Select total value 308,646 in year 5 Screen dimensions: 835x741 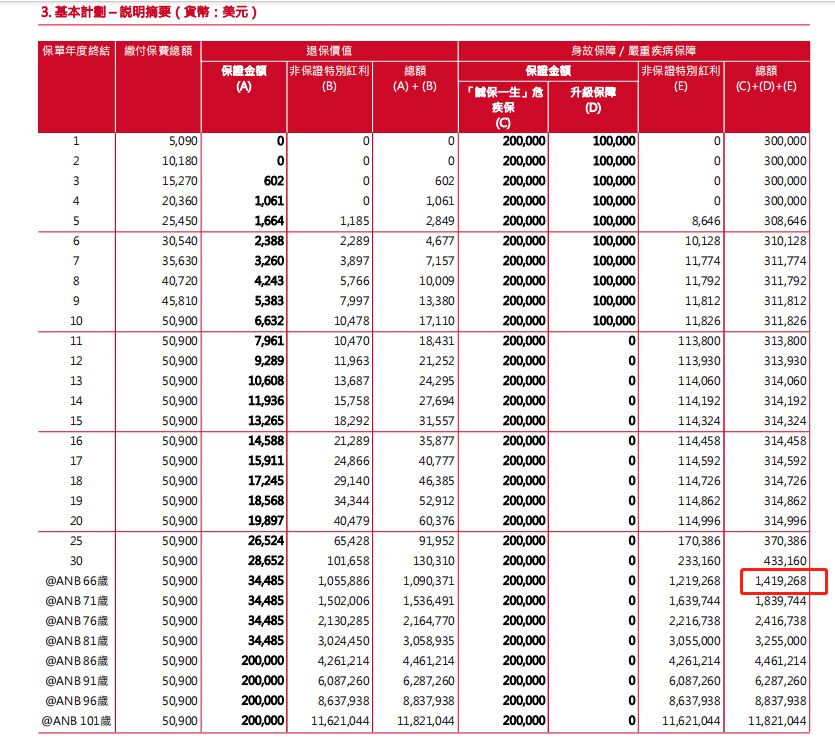click(785, 221)
